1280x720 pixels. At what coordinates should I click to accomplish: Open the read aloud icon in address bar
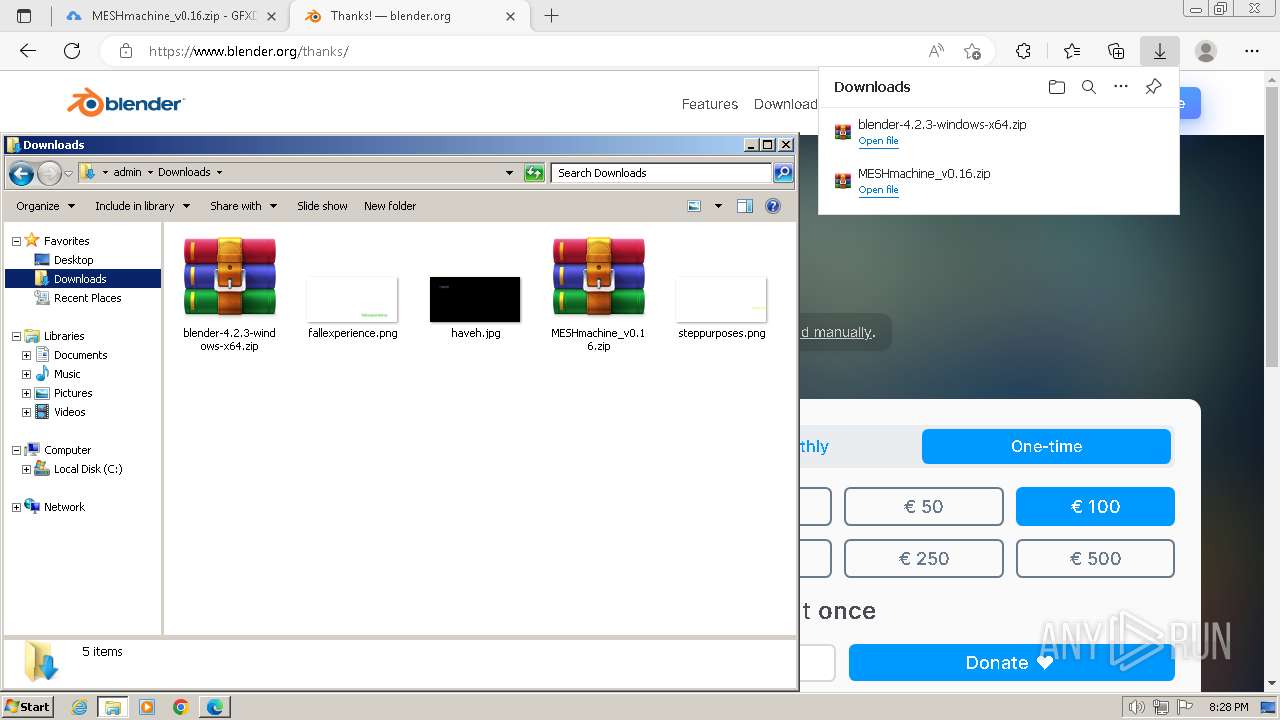936,51
